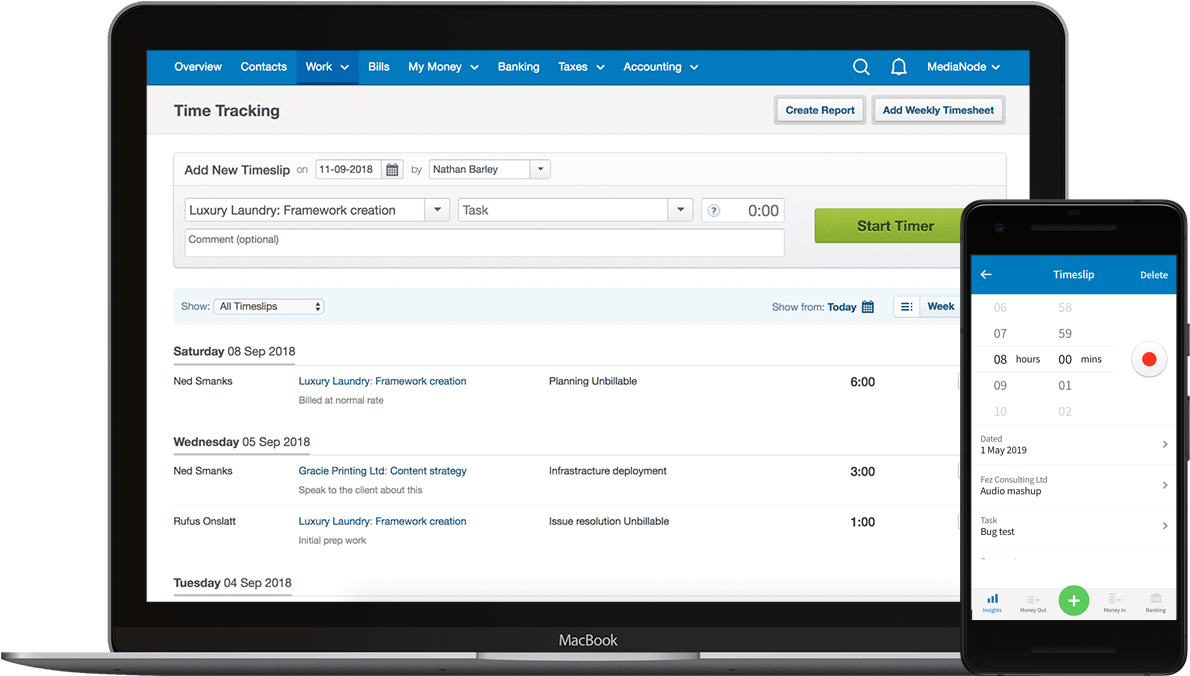
Task: Open the Gracie Printing Ltd: Content strategy link
Action: (382, 470)
